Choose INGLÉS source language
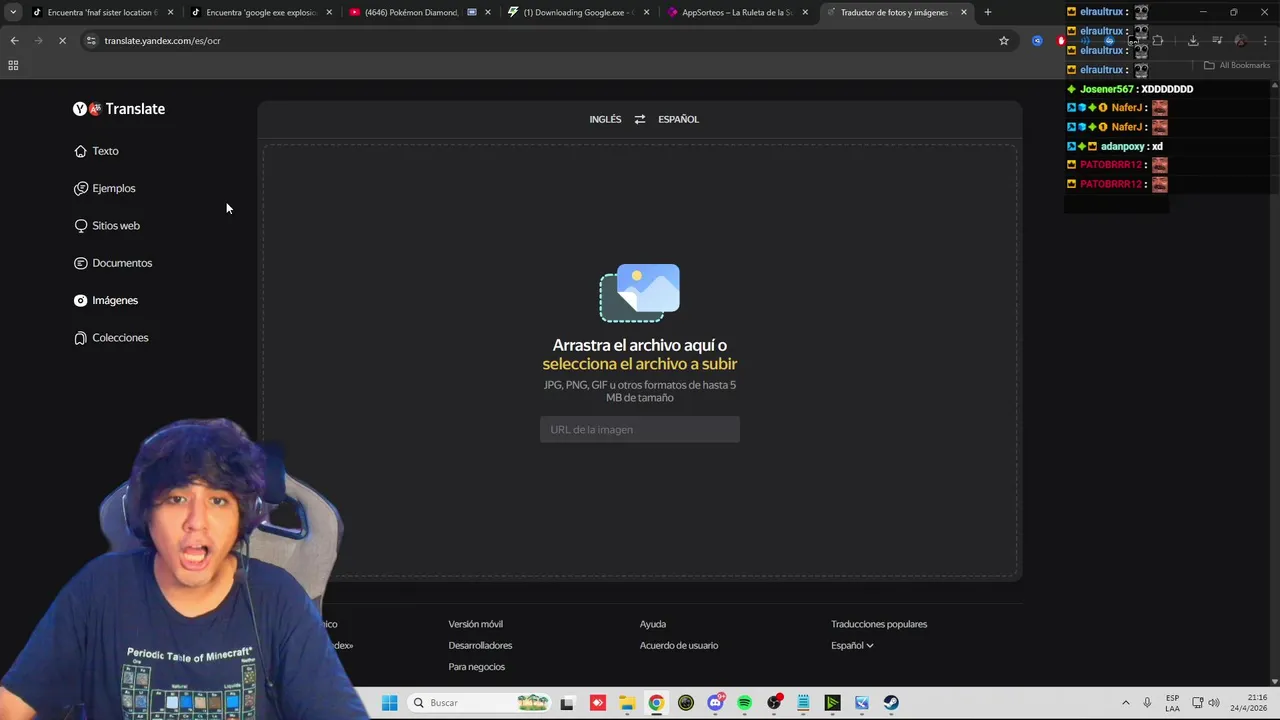This screenshot has width=1280, height=720. (605, 119)
